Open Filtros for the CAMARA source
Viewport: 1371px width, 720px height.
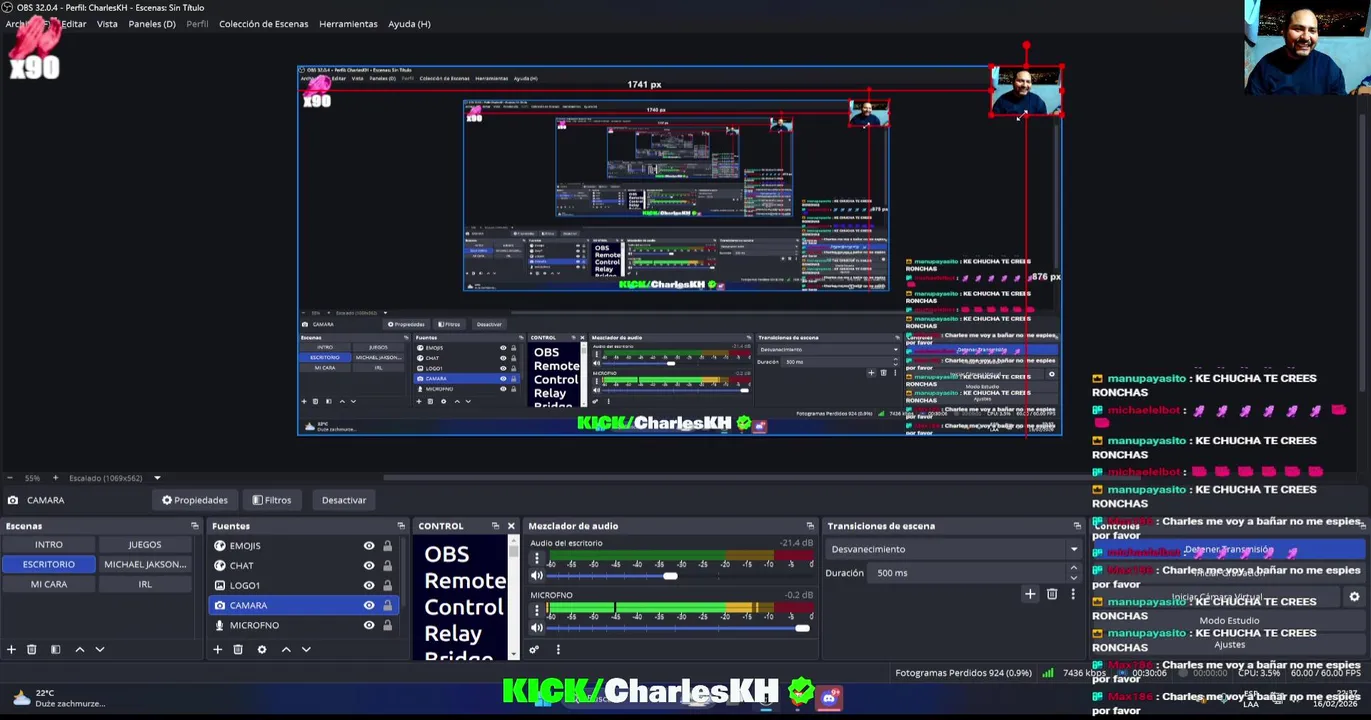272,500
